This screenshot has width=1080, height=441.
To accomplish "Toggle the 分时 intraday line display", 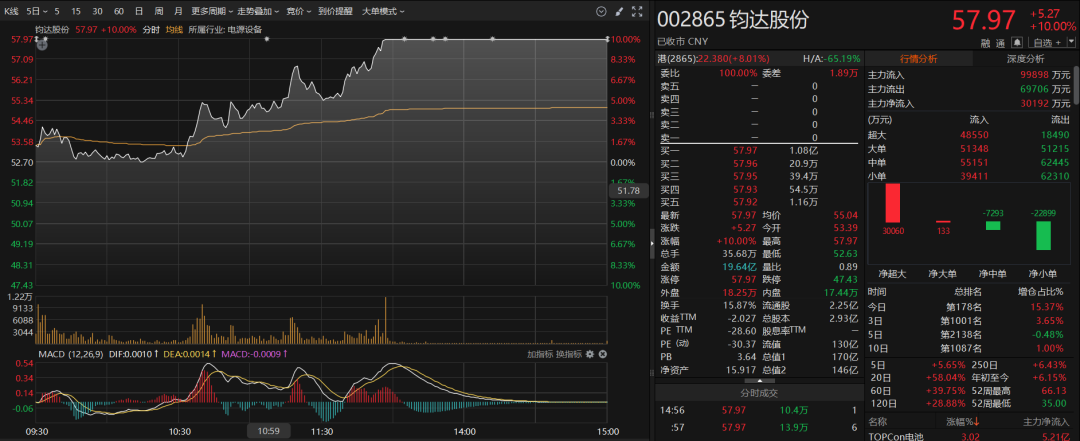I will pyautogui.click(x=151, y=30).
